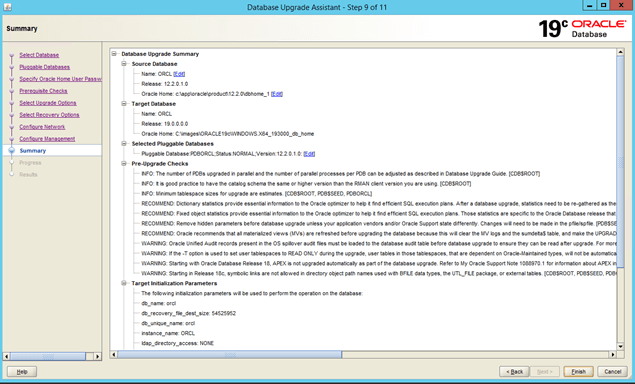Select the 'Release: 19.0.0.0.0' target row

[x=164, y=124]
